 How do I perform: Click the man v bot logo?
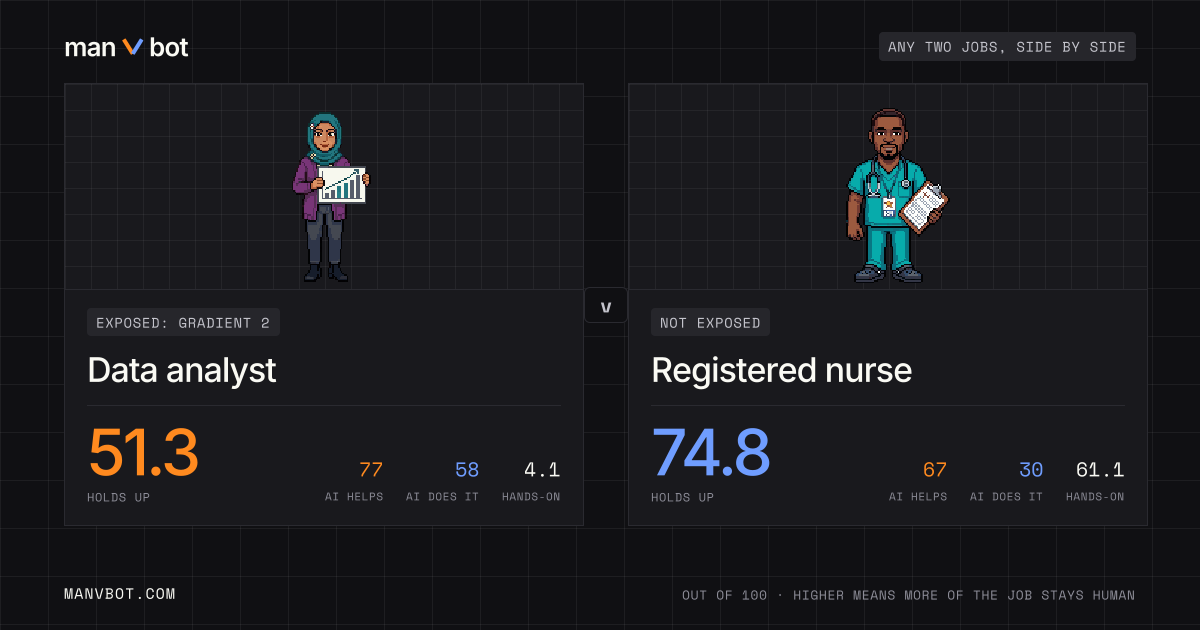[127, 47]
